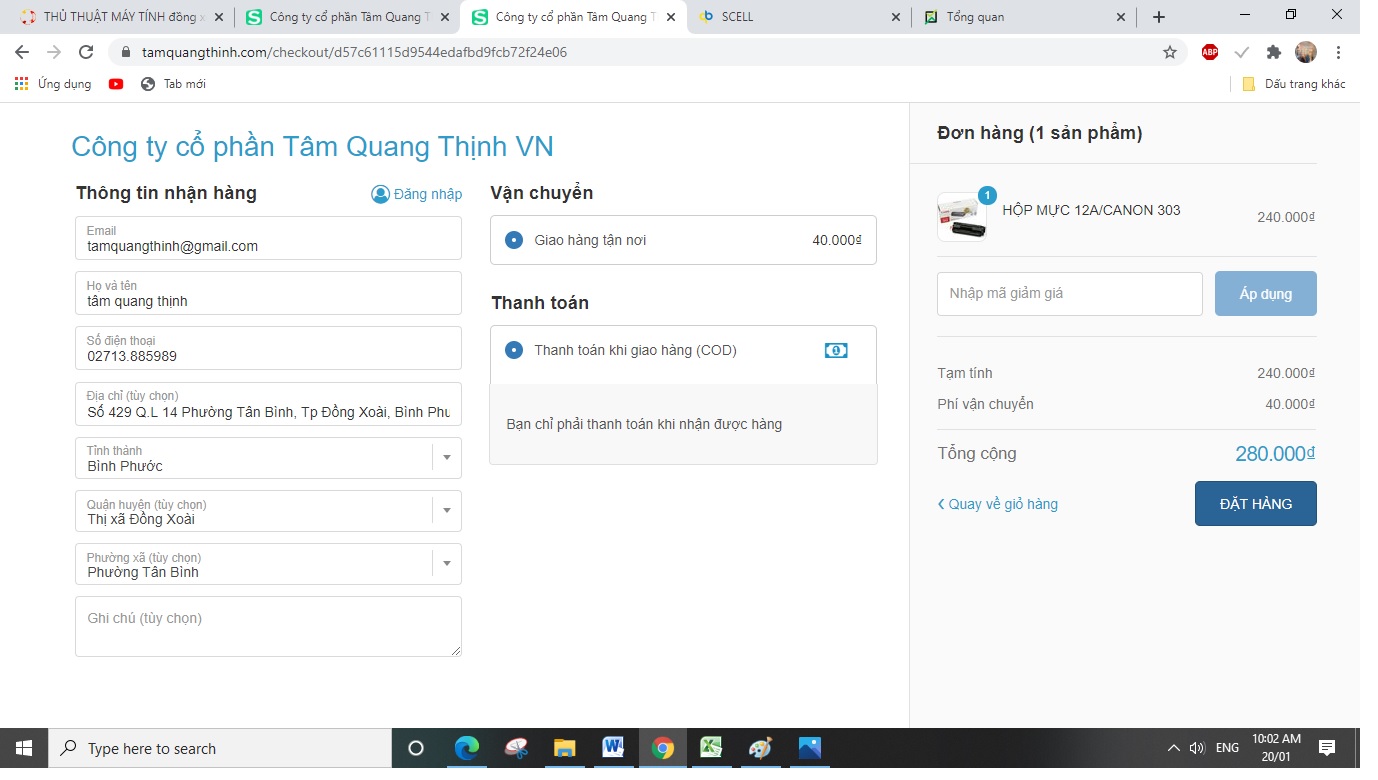
Task: Open the Tab mới bookmark
Action: coord(173,84)
